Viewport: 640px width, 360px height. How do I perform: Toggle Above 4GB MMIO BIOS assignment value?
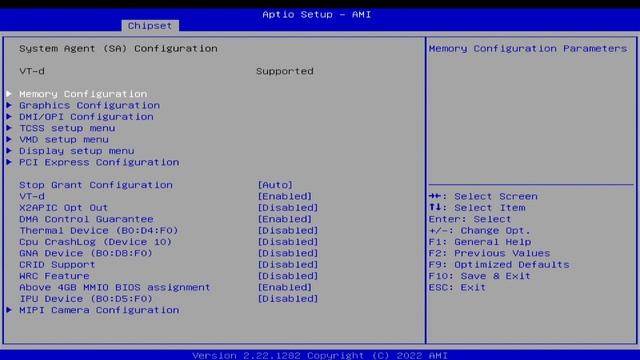[284, 288]
